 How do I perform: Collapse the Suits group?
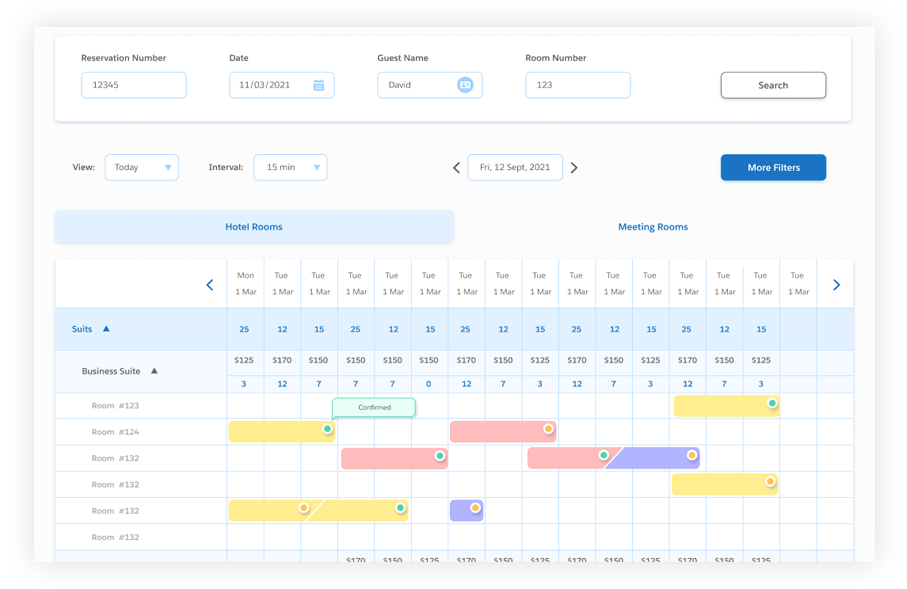[108, 328]
